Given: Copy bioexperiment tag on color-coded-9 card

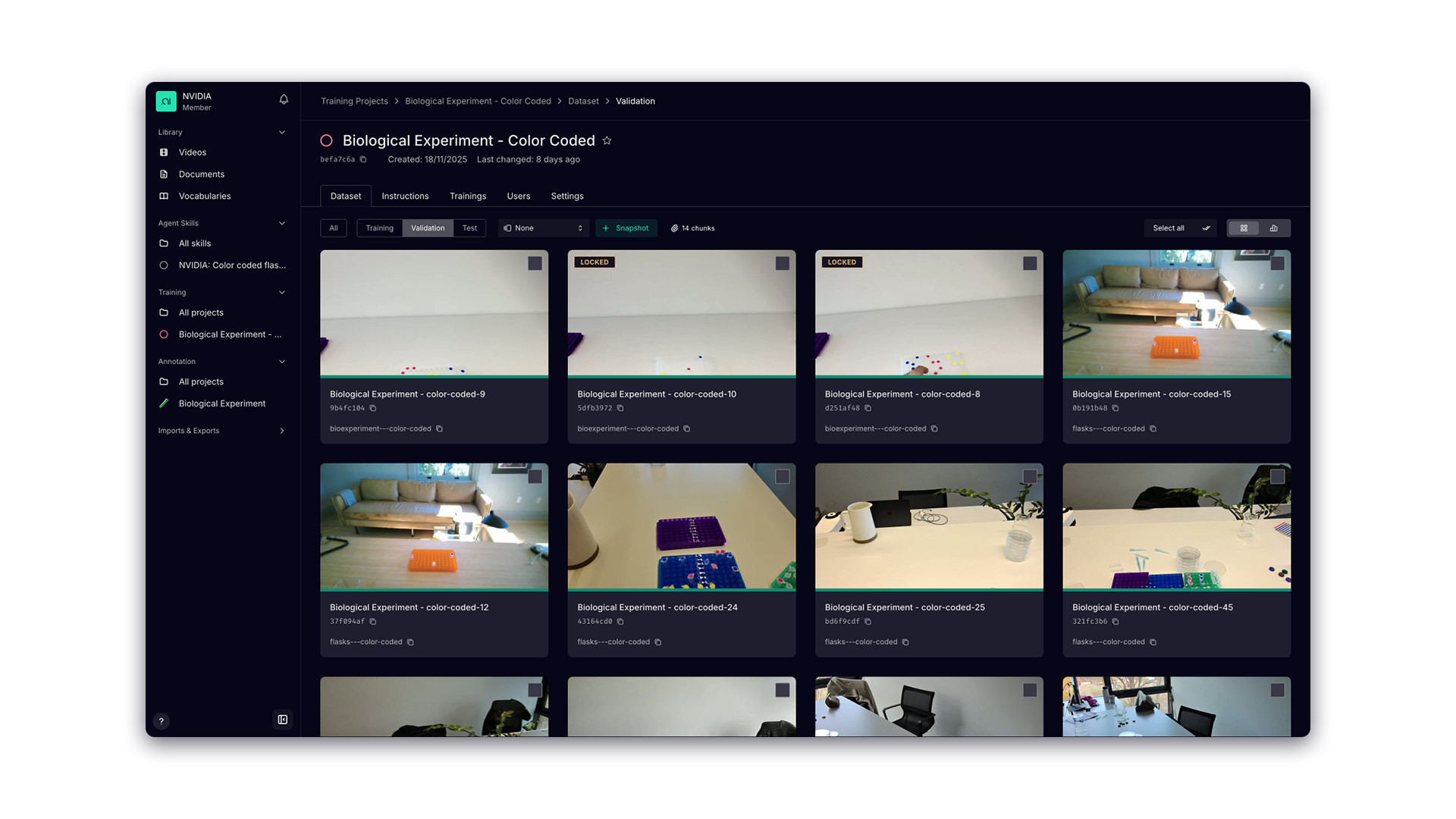Looking at the screenshot, I should coord(439,428).
